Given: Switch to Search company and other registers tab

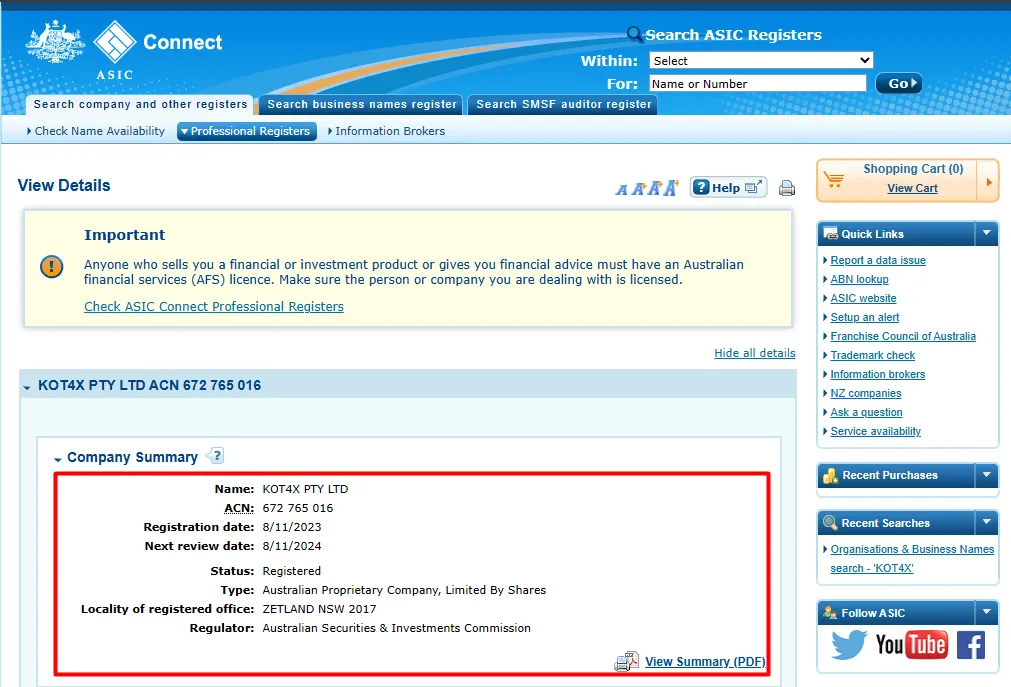Looking at the screenshot, I should click(141, 104).
